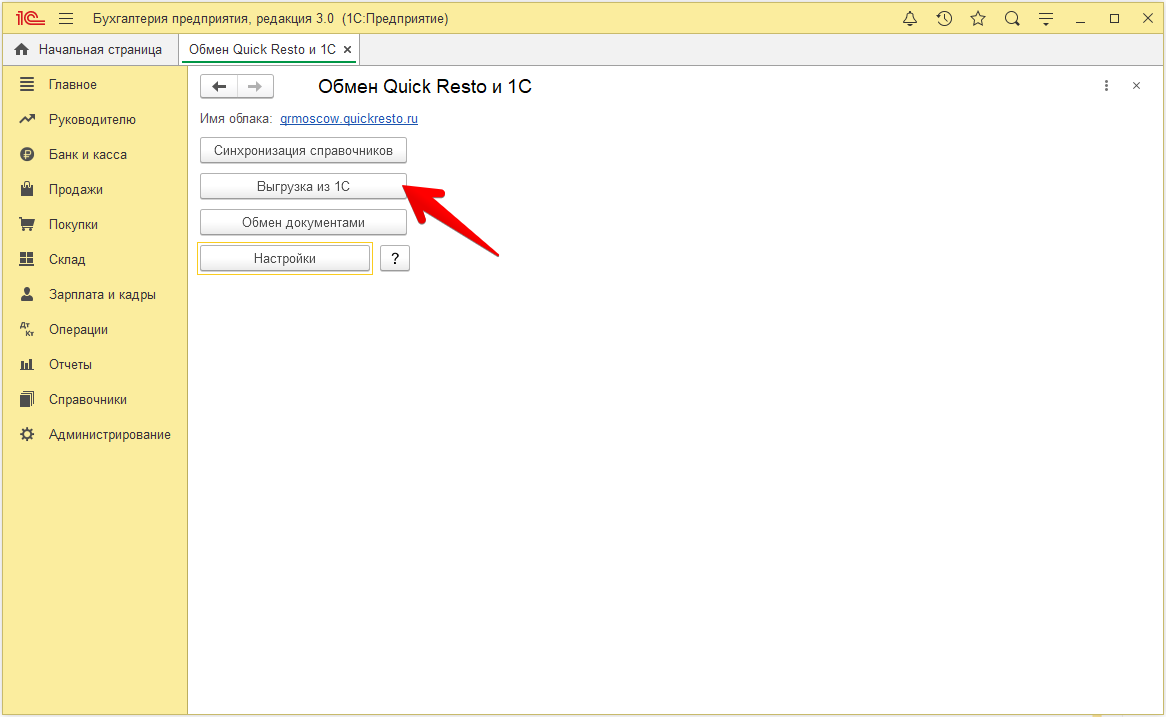Click the forward arrow navigation button

click(255, 86)
